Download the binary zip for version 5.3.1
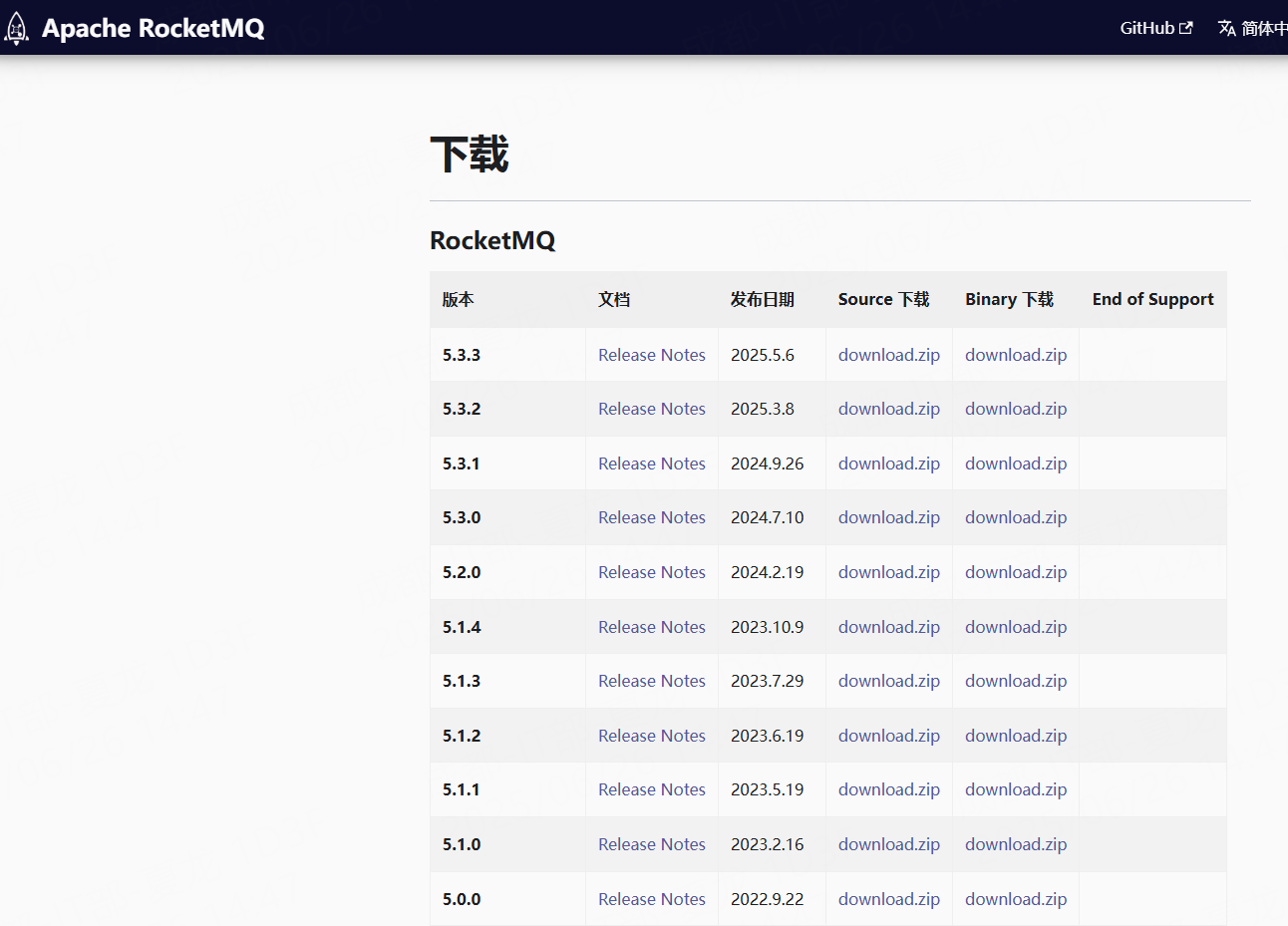 click(x=1015, y=463)
